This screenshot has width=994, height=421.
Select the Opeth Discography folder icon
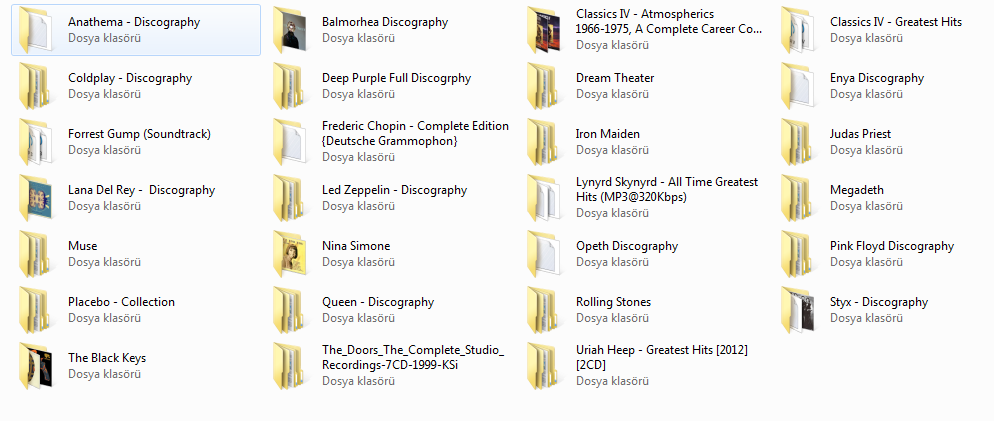coord(545,254)
